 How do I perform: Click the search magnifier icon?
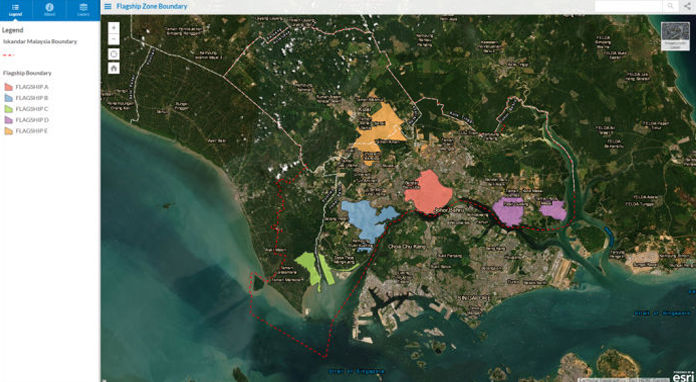(670, 6)
